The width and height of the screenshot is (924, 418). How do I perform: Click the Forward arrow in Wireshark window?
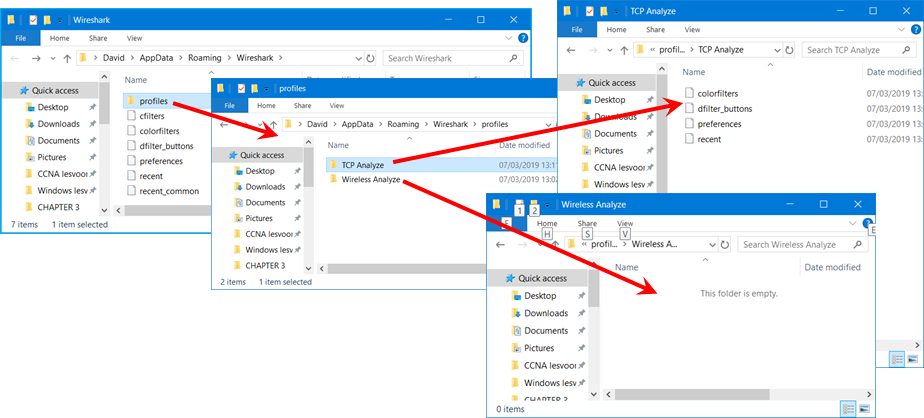(36, 58)
